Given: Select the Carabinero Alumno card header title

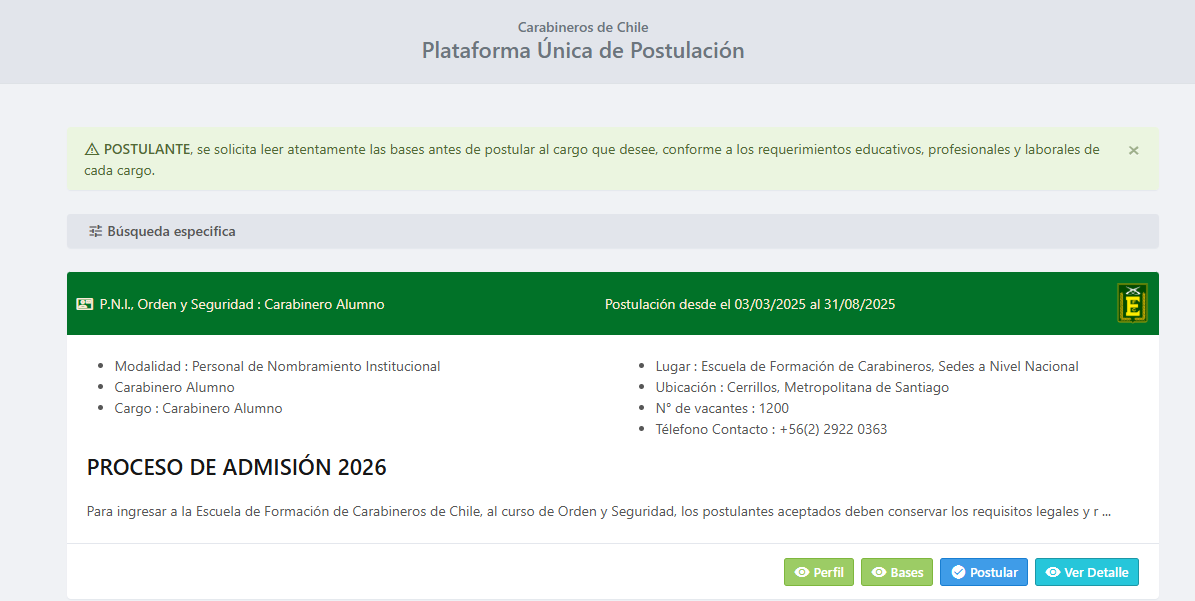Looking at the screenshot, I should [x=241, y=304].
